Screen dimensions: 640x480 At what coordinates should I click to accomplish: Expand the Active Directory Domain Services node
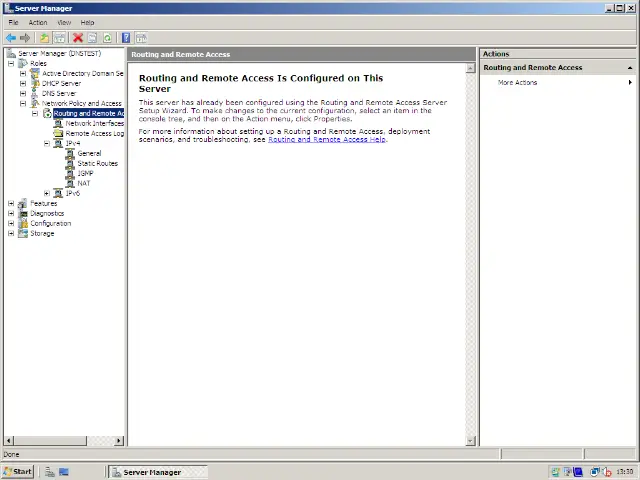point(23,73)
